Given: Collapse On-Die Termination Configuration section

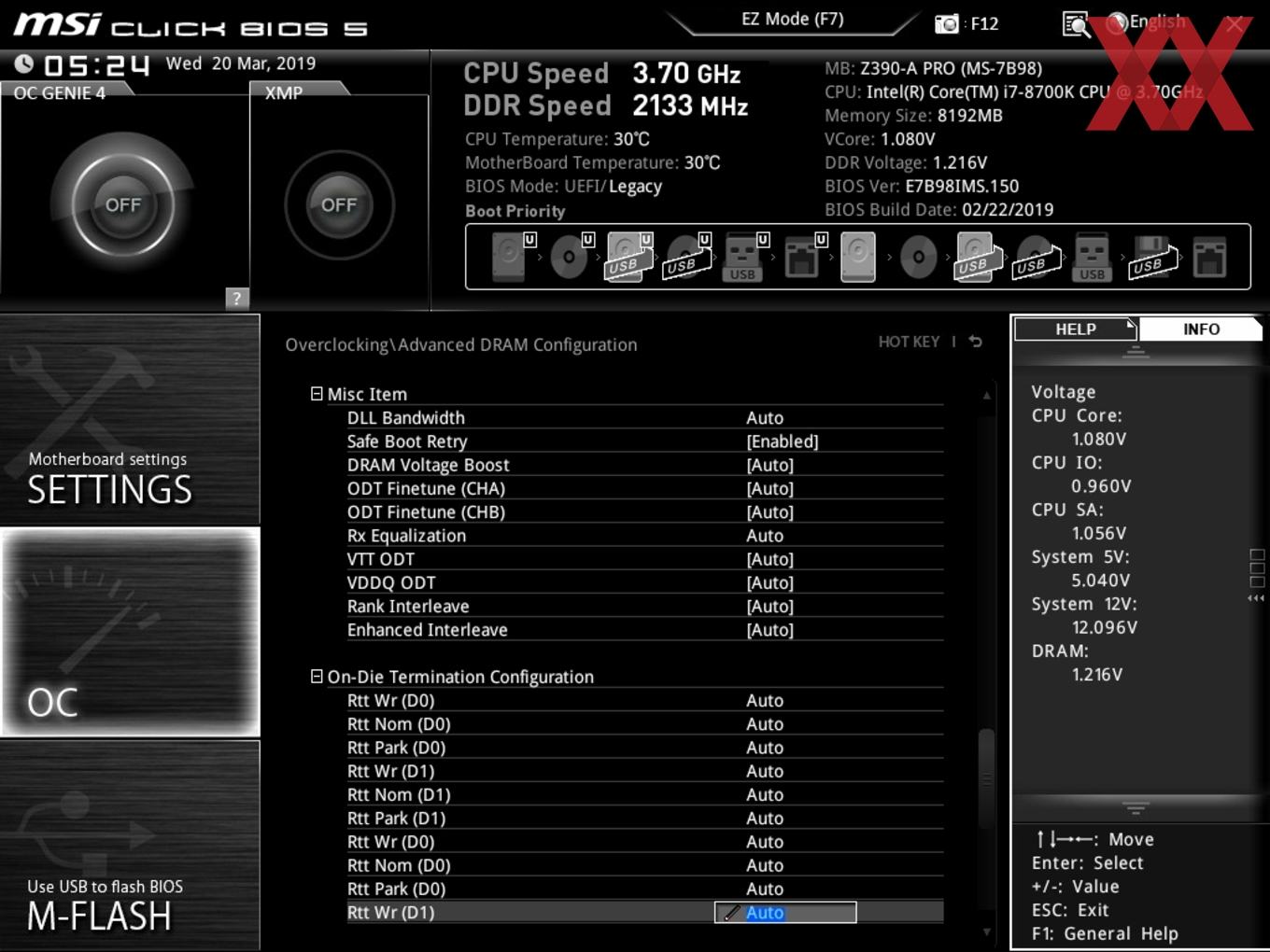Looking at the screenshot, I should click(317, 677).
